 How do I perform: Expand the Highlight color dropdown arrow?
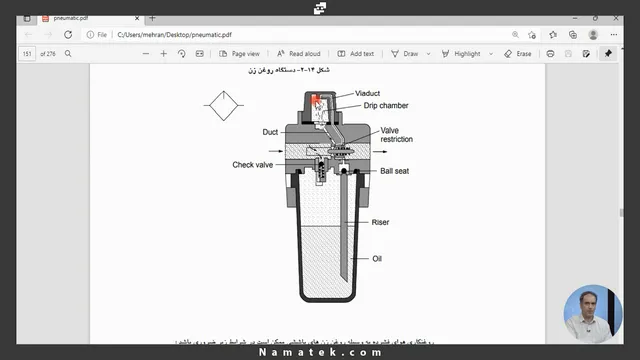click(491, 54)
